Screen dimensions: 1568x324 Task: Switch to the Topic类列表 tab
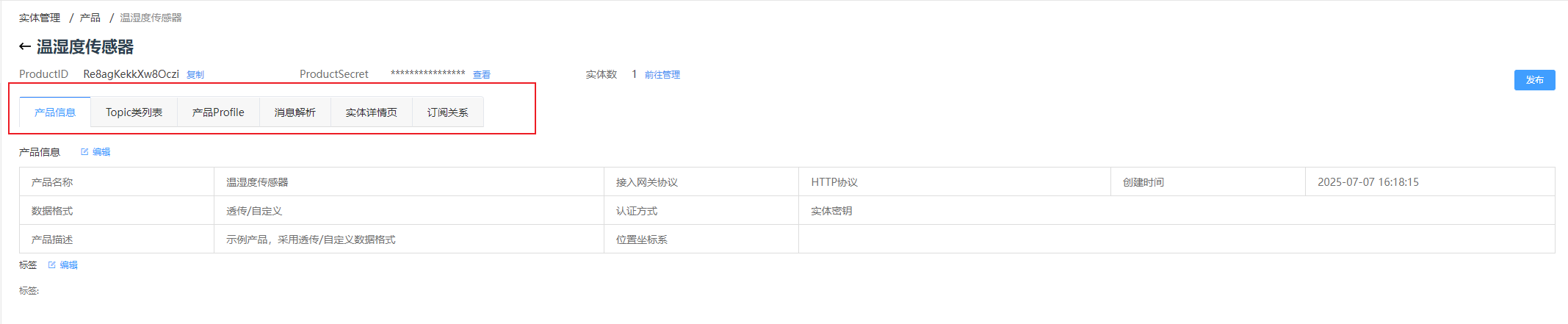(134, 112)
